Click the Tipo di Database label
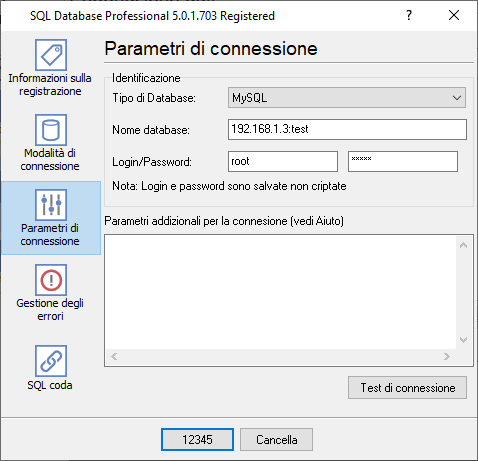Screen dimensions: 478x461 coord(154,98)
